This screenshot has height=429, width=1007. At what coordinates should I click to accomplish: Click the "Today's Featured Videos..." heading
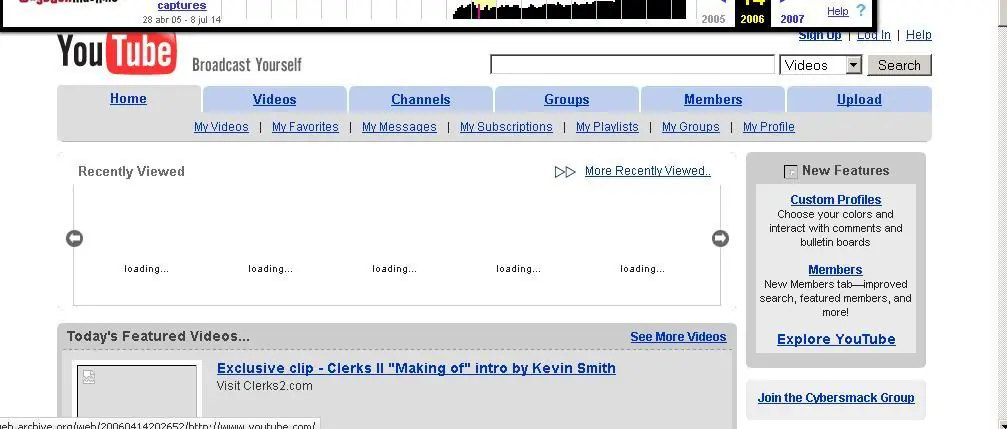point(158,337)
